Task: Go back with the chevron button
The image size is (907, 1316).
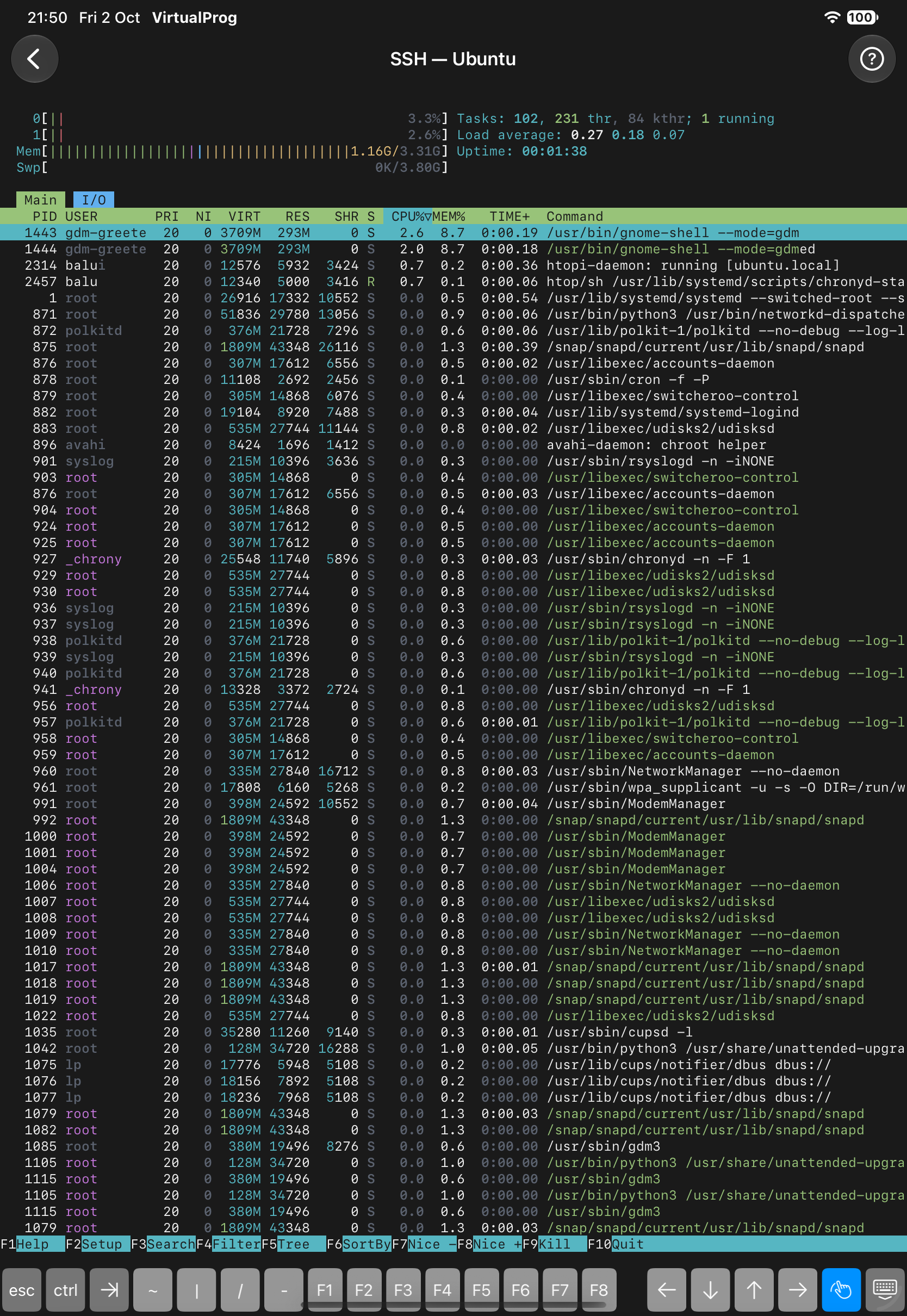Action: point(35,59)
